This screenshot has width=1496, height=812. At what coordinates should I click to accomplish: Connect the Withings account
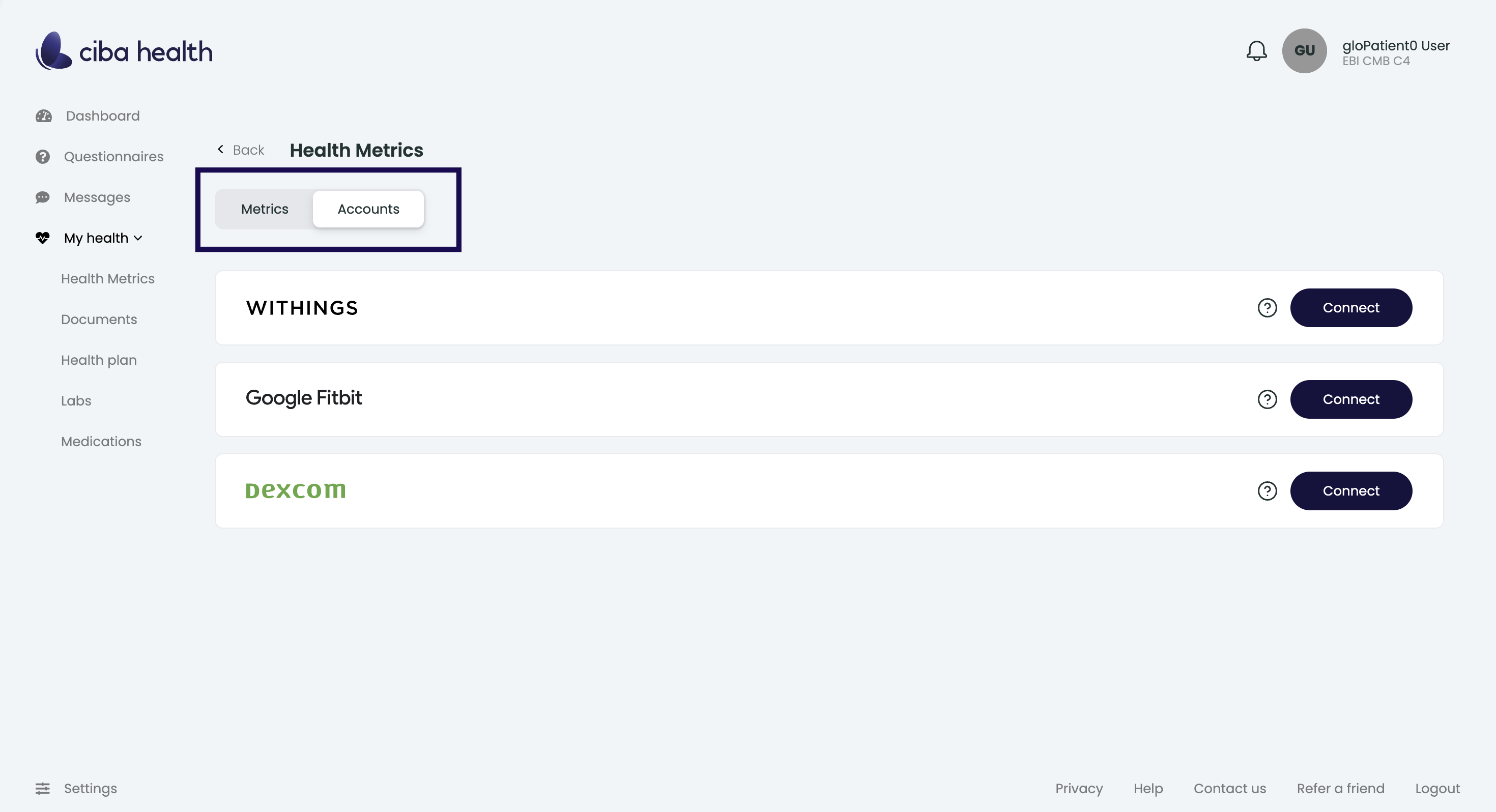[1350, 308]
